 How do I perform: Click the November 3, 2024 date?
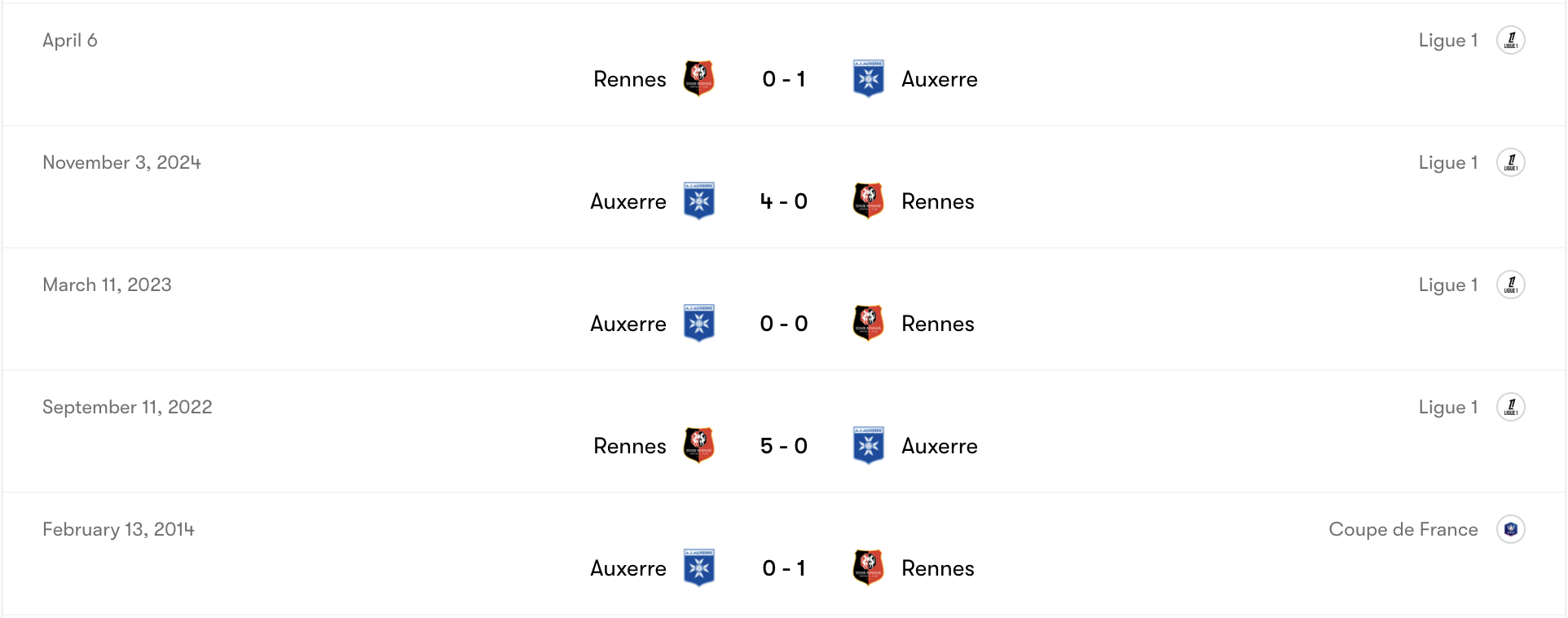[121, 162]
